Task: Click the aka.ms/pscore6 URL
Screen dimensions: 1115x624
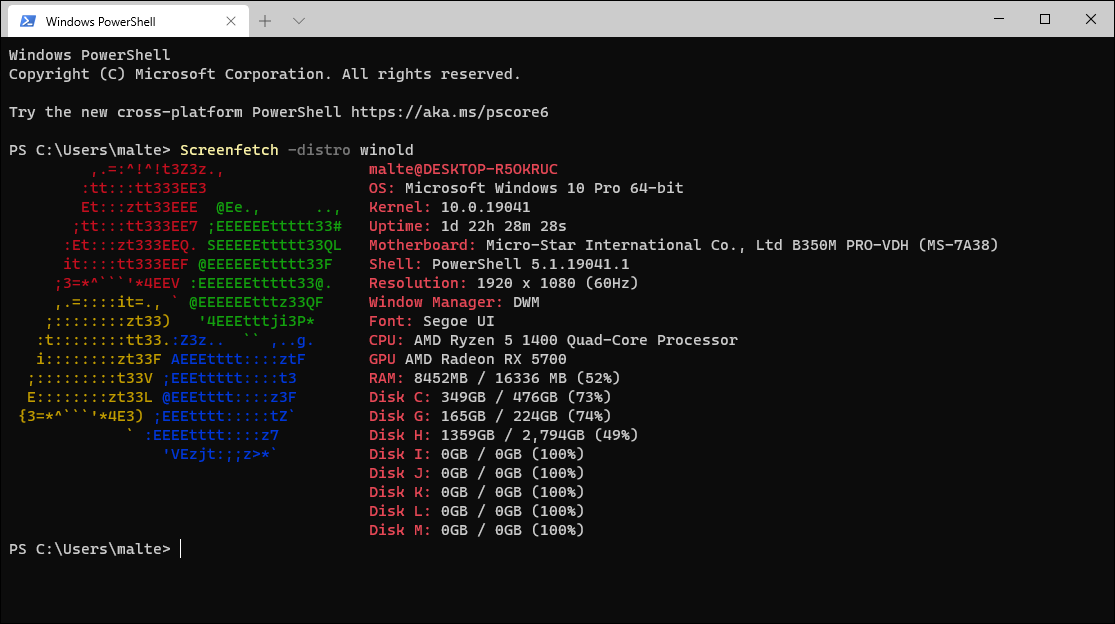Action: [x=449, y=112]
